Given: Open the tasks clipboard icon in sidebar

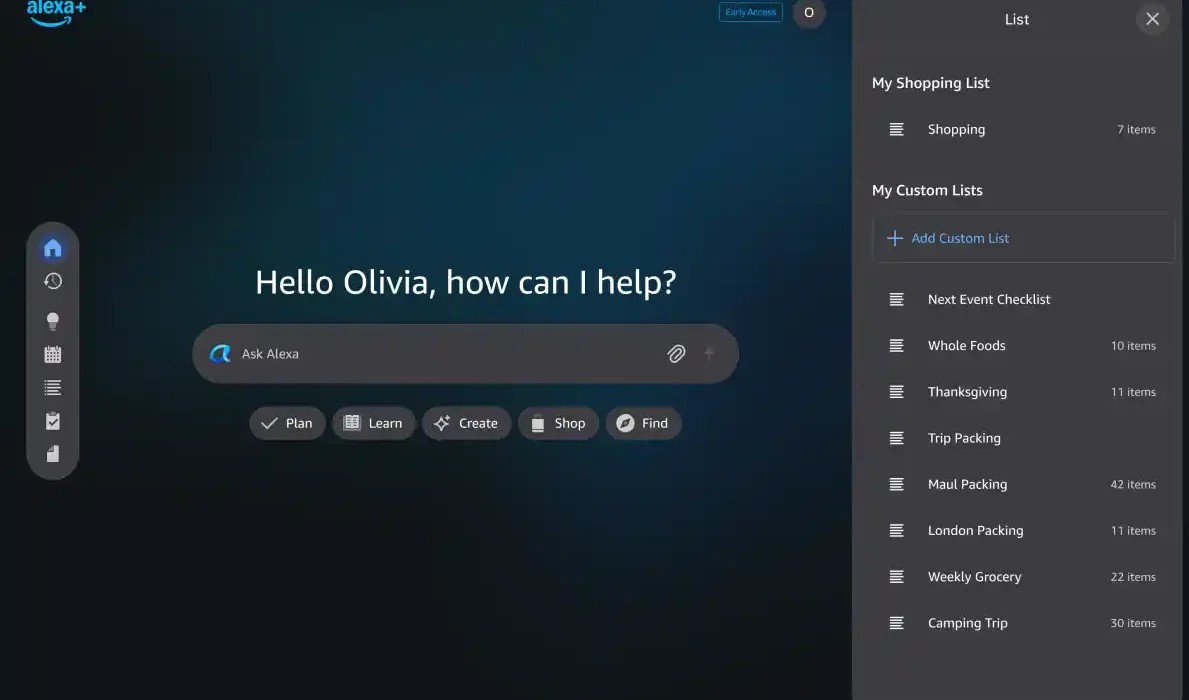Looking at the screenshot, I should [x=53, y=421].
